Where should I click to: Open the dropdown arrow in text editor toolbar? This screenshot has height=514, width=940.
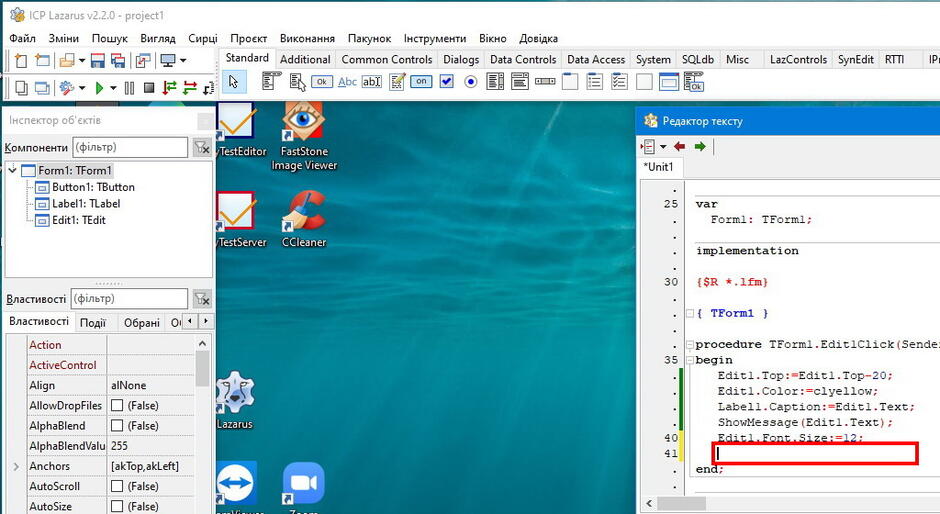coord(663,146)
